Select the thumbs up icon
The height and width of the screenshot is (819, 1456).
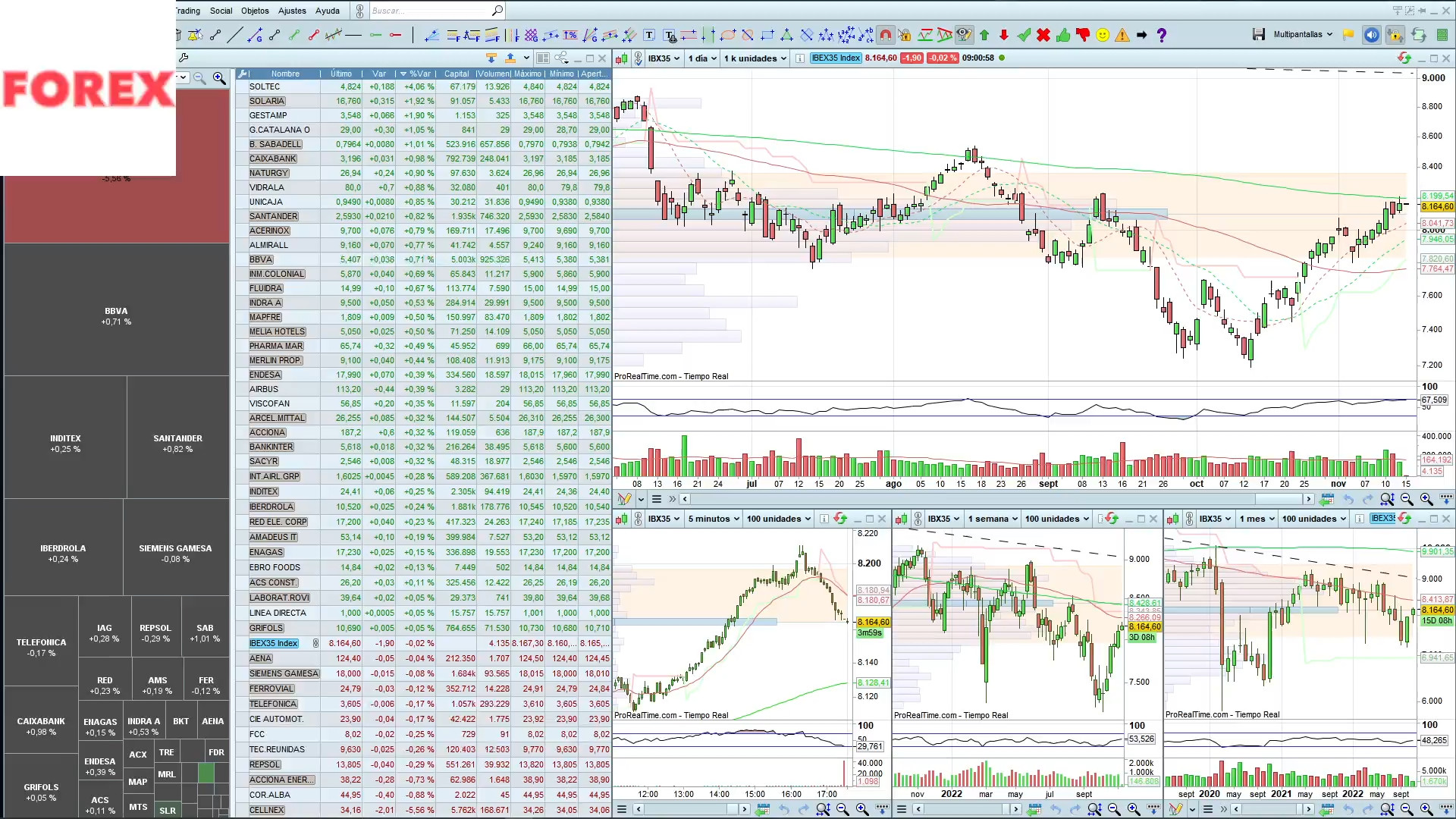pyautogui.click(x=1063, y=35)
